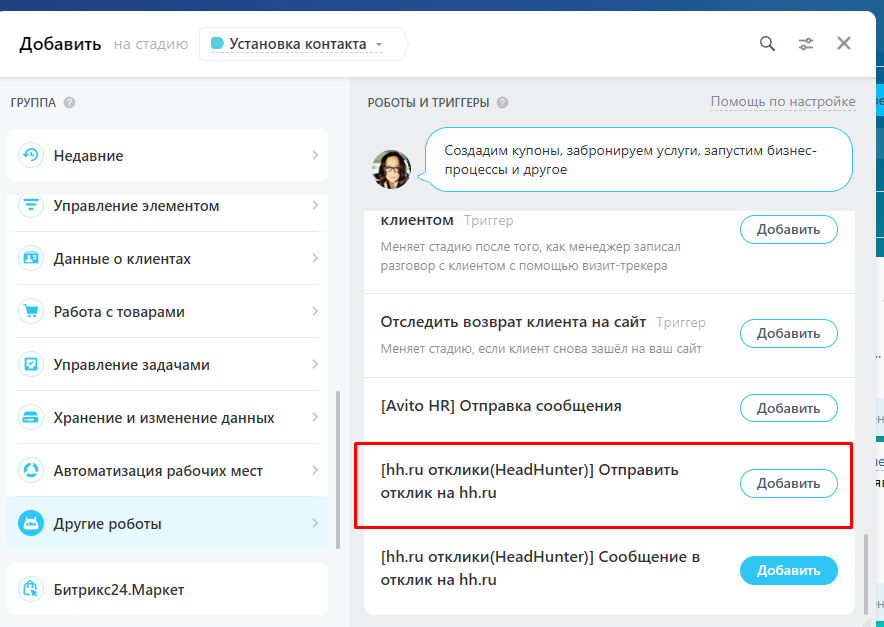Add Отправить отклик на hh.ru robot
This screenshot has height=627, width=884.
pyautogui.click(x=788, y=483)
